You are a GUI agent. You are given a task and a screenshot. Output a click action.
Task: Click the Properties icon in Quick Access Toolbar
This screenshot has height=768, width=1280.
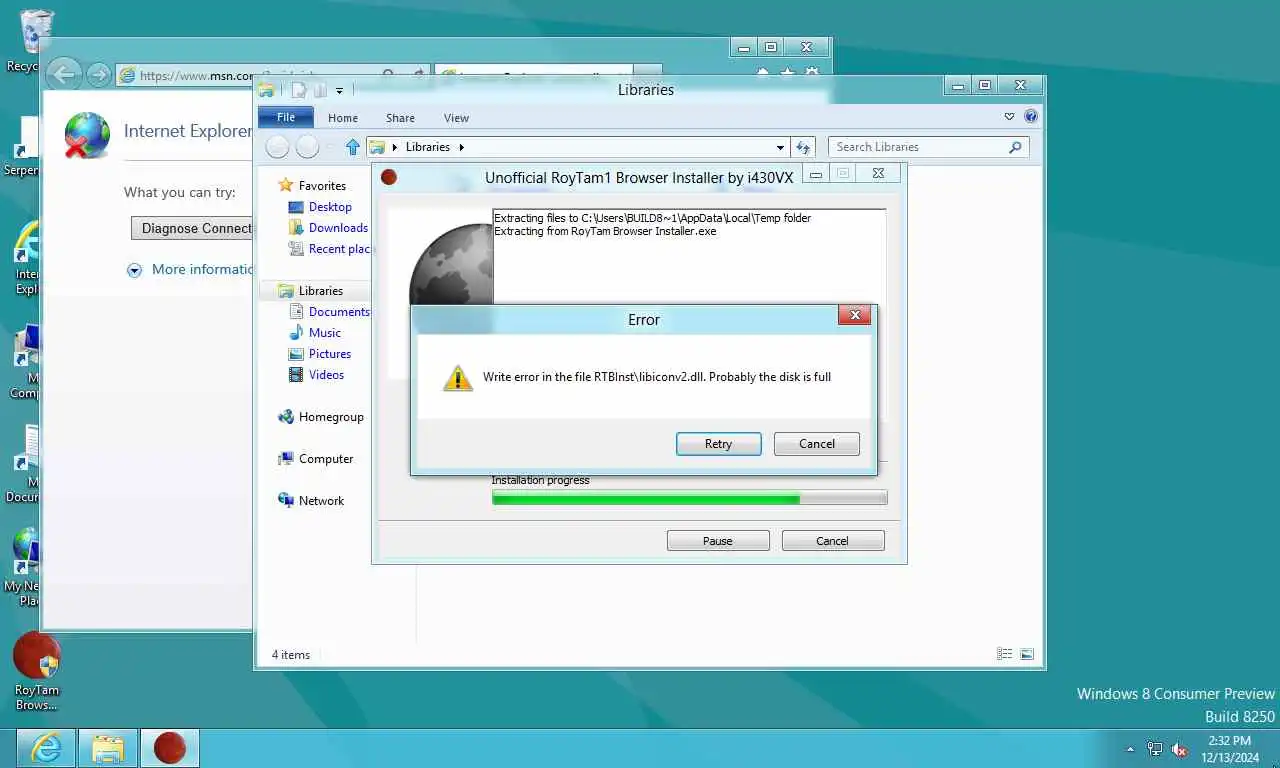[x=298, y=90]
